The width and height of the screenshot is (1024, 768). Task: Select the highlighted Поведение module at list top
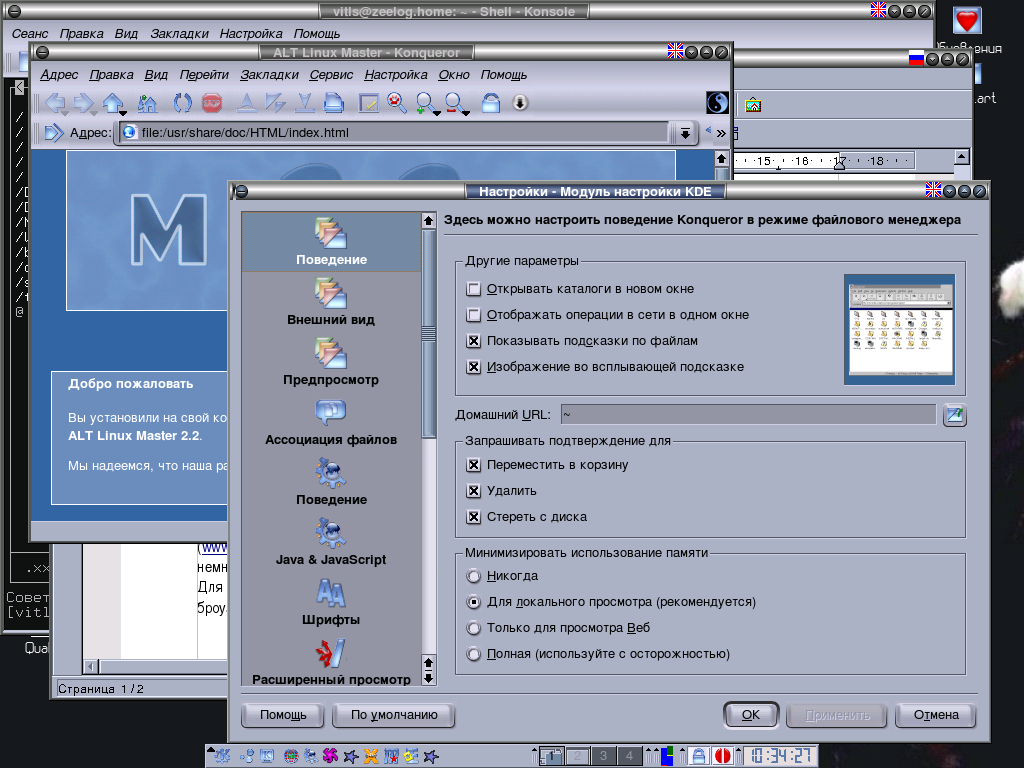[x=332, y=242]
